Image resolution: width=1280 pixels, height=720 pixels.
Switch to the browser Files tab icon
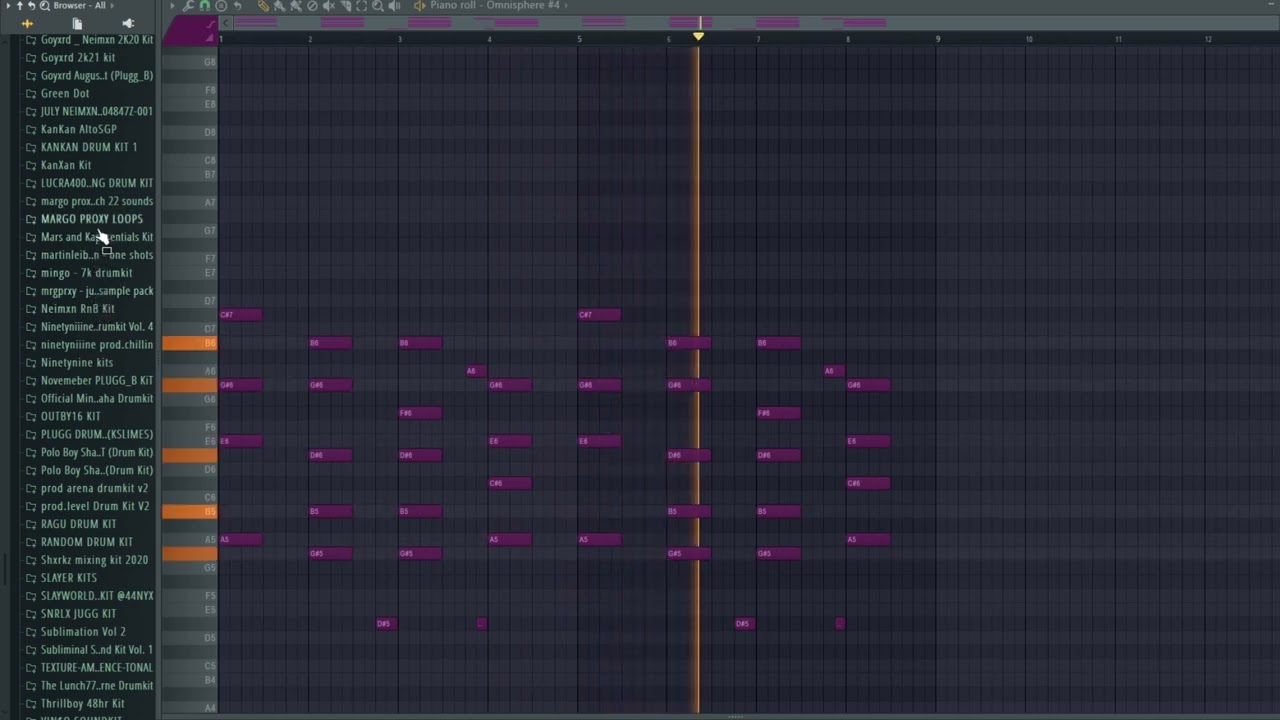[77, 23]
